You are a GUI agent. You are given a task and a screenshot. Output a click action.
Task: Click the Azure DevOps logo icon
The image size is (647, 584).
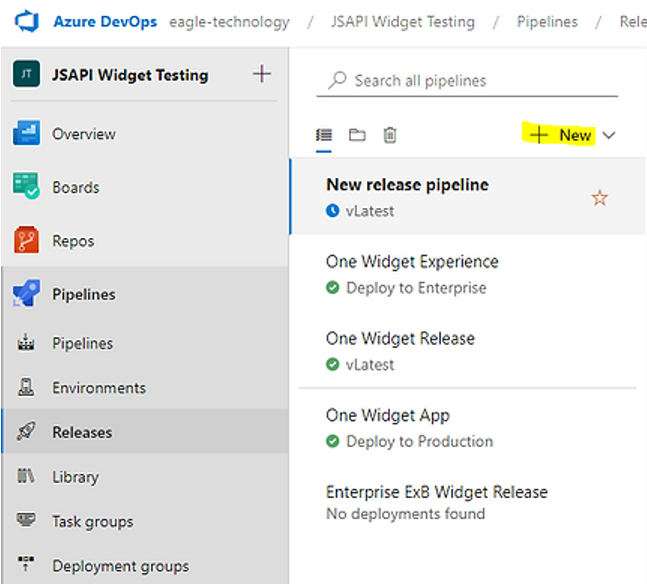27,21
